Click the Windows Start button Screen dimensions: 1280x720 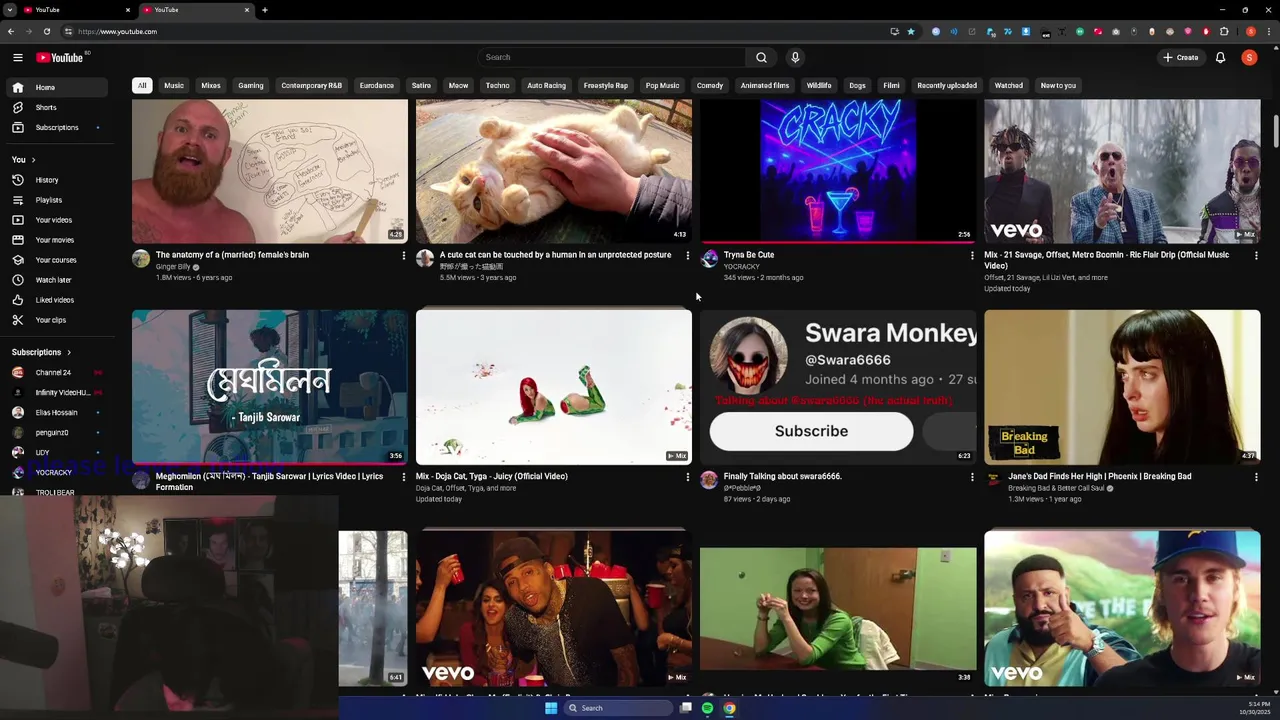(x=551, y=708)
